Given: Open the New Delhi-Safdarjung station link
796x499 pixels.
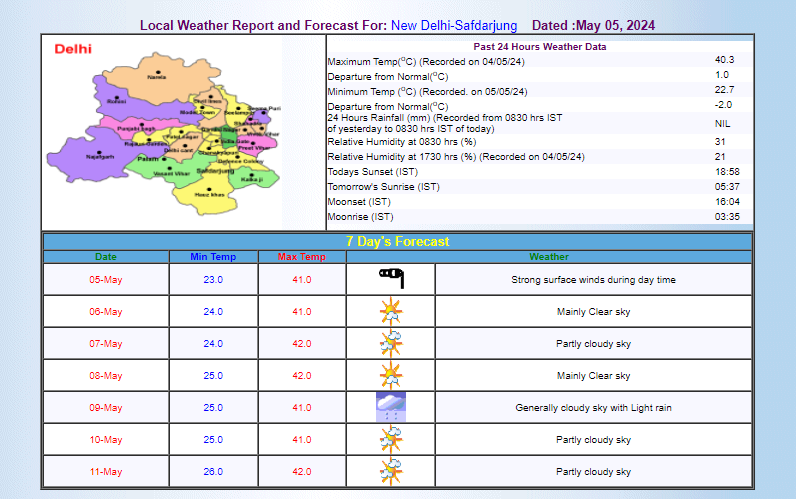Looking at the screenshot, I should point(454,25).
